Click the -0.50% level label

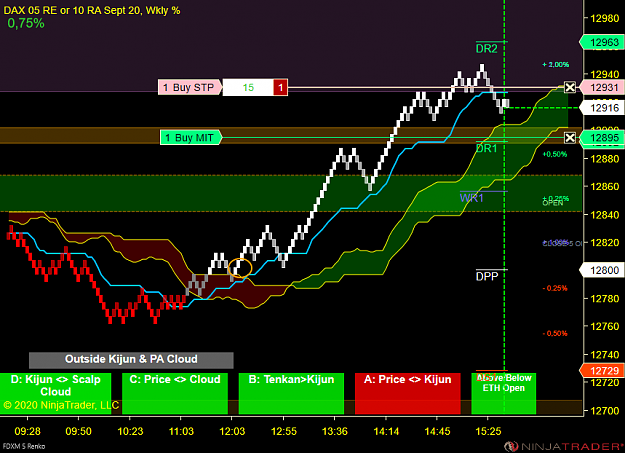point(555,333)
